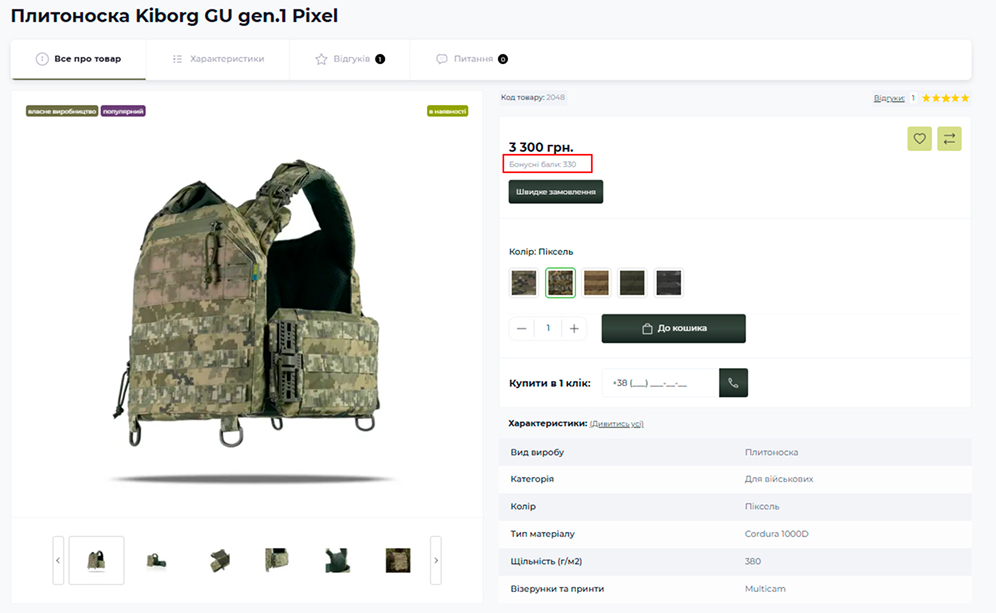Add product to wishlist with heart icon
This screenshot has height=613, width=996.
click(919, 139)
